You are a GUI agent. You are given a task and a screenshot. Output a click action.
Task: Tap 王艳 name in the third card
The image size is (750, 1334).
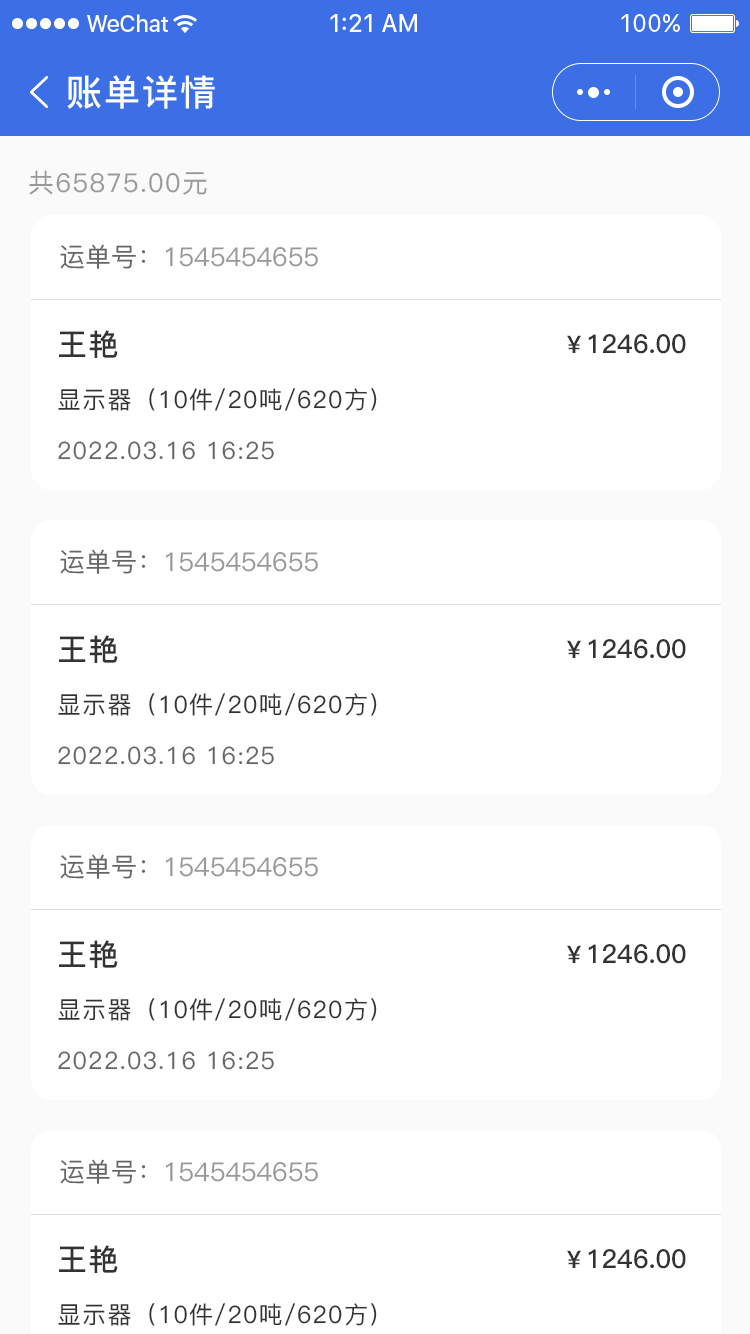tap(88, 955)
